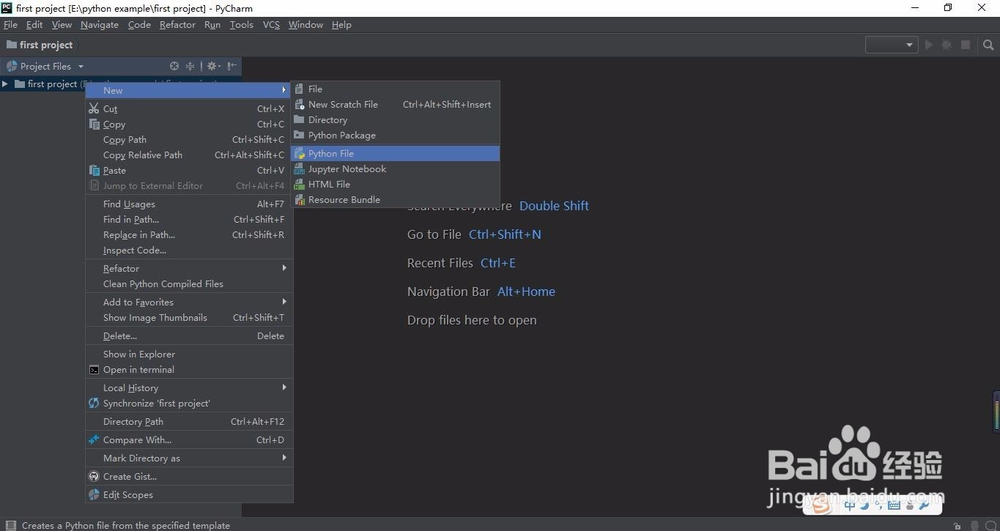Image resolution: width=1000 pixels, height=531 pixels.
Task: Choose Jupyter Notebook in the New submenu
Action: [x=347, y=169]
